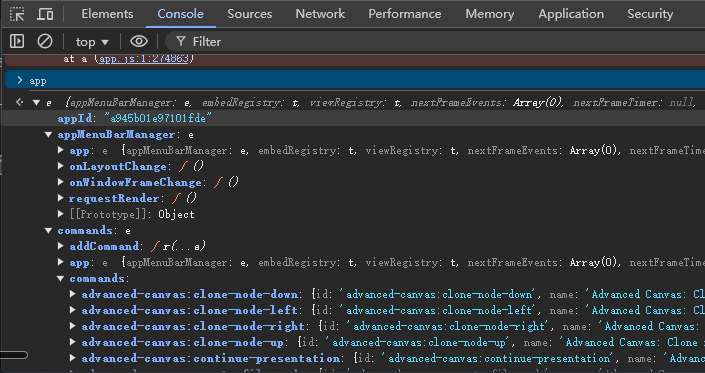Expand advanced-canvas:clone-node-left entry
The width and height of the screenshot is (705, 373).
[73, 311]
